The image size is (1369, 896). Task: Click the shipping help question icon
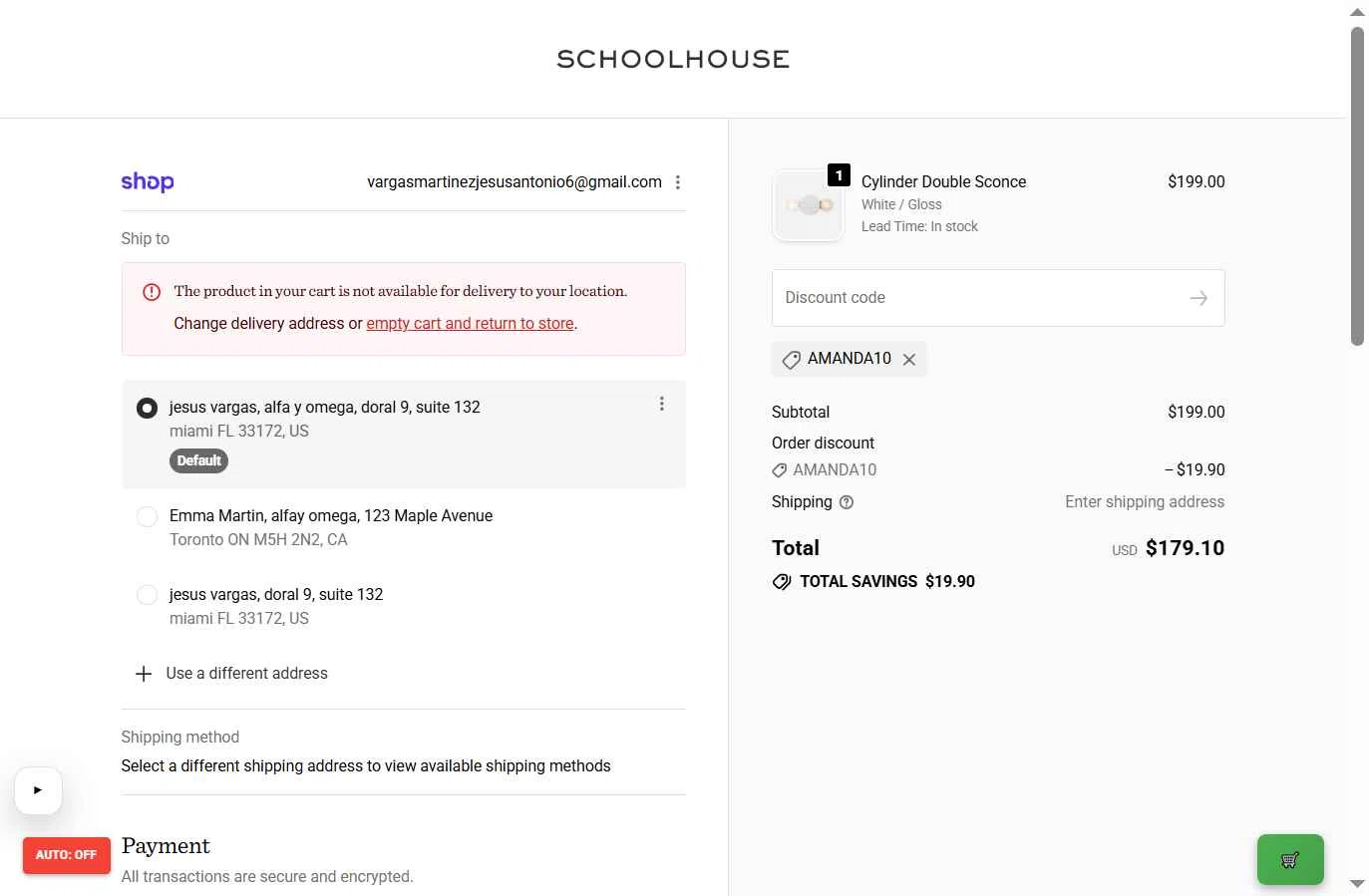[x=847, y=502]
